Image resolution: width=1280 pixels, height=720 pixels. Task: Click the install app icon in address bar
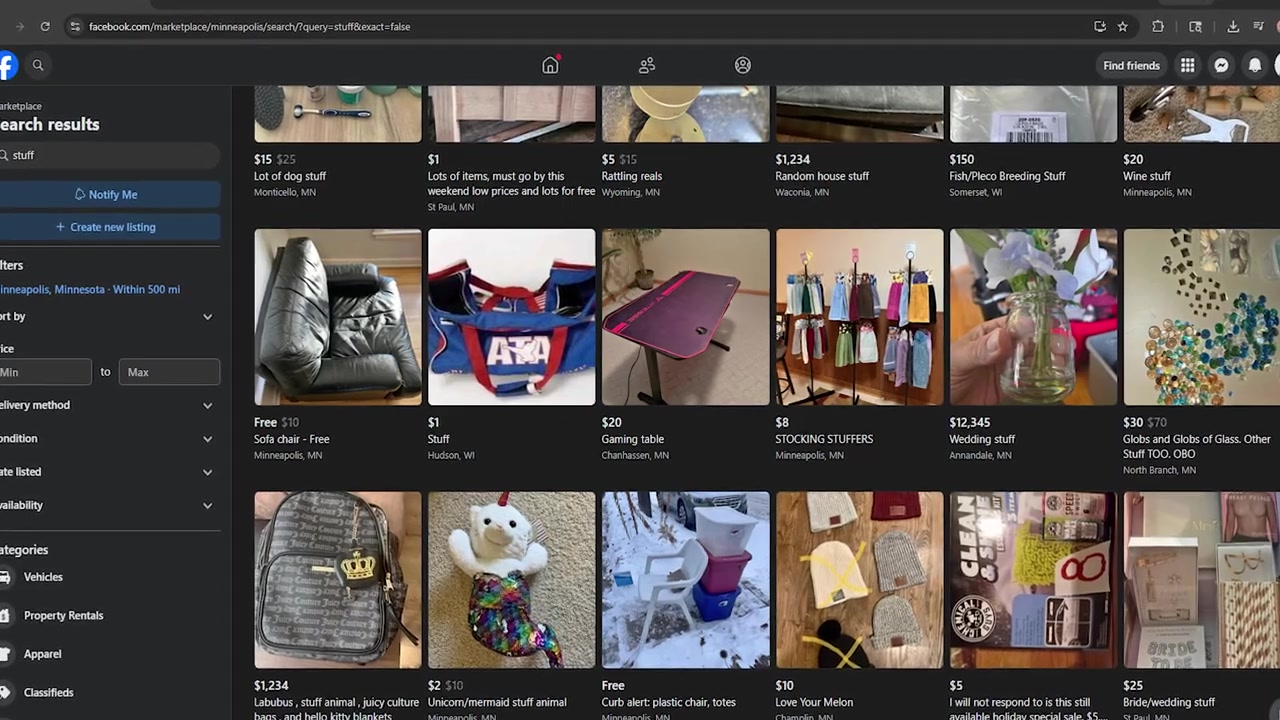click(1100, 26)
